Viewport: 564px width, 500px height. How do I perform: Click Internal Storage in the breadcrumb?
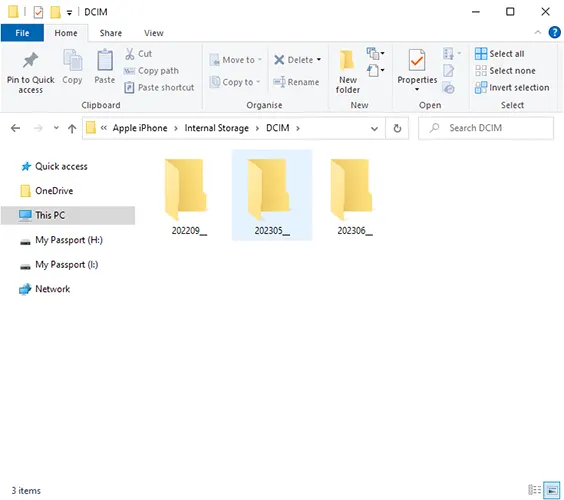pos(217,128)
